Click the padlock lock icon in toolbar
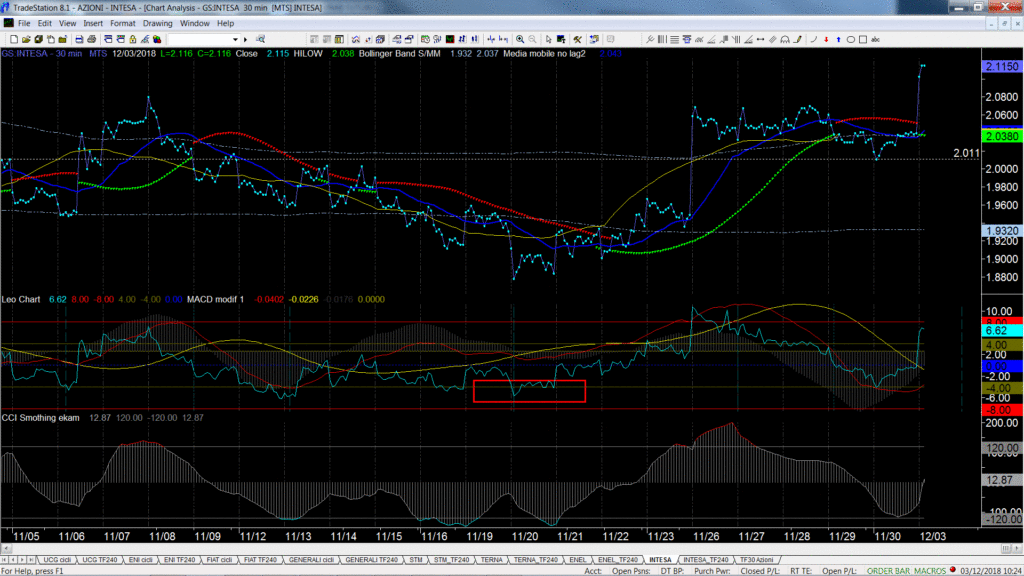This screenshot has width=1024, height=576. pyautogui.click(x=133, y=39)
